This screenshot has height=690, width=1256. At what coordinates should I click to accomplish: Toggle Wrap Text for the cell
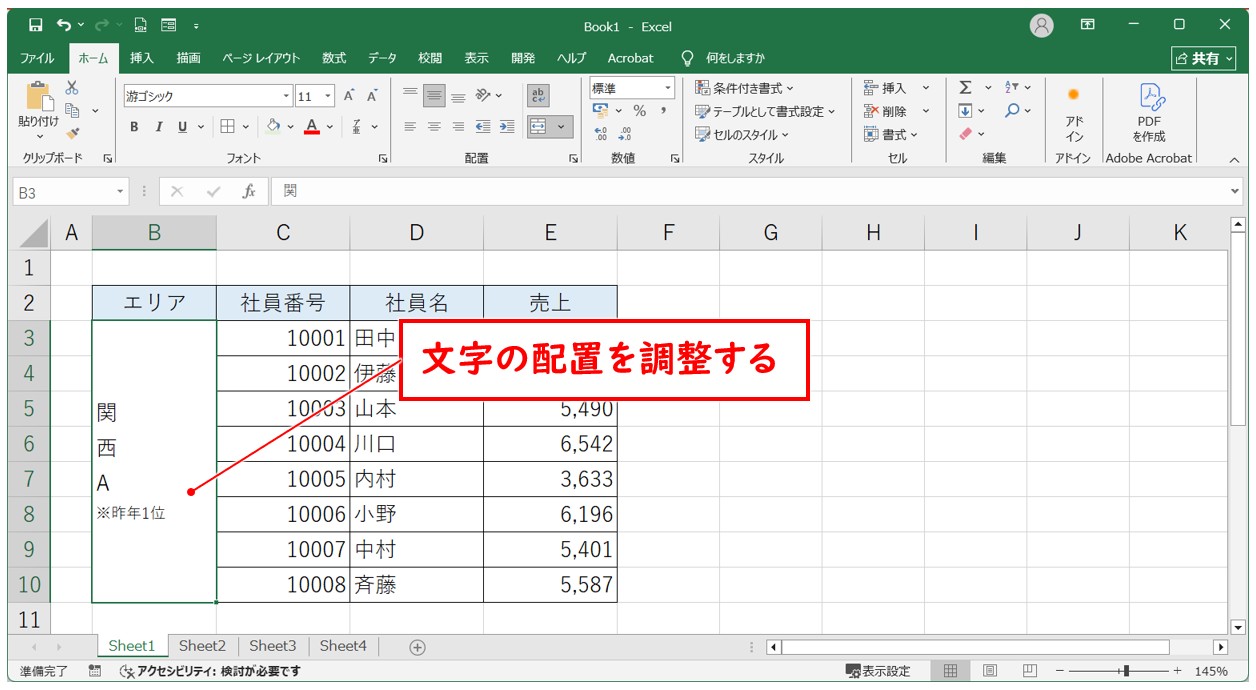(538, 96)
